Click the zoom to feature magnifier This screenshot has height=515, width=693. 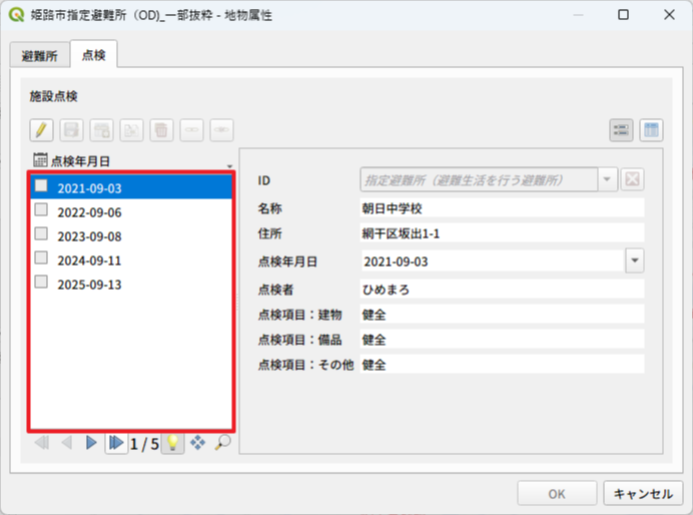(221, 443)
